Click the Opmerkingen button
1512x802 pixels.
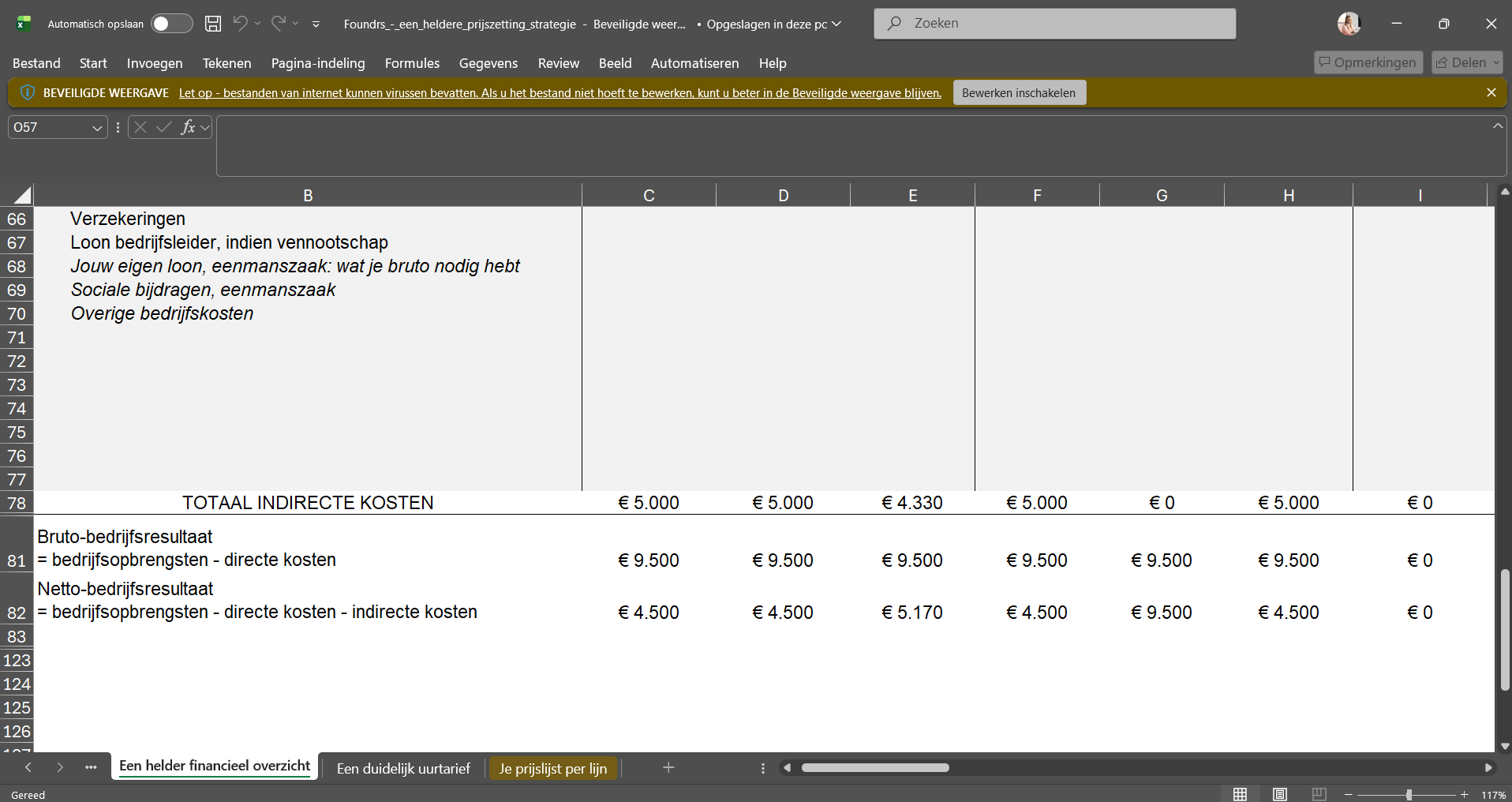1368,62
